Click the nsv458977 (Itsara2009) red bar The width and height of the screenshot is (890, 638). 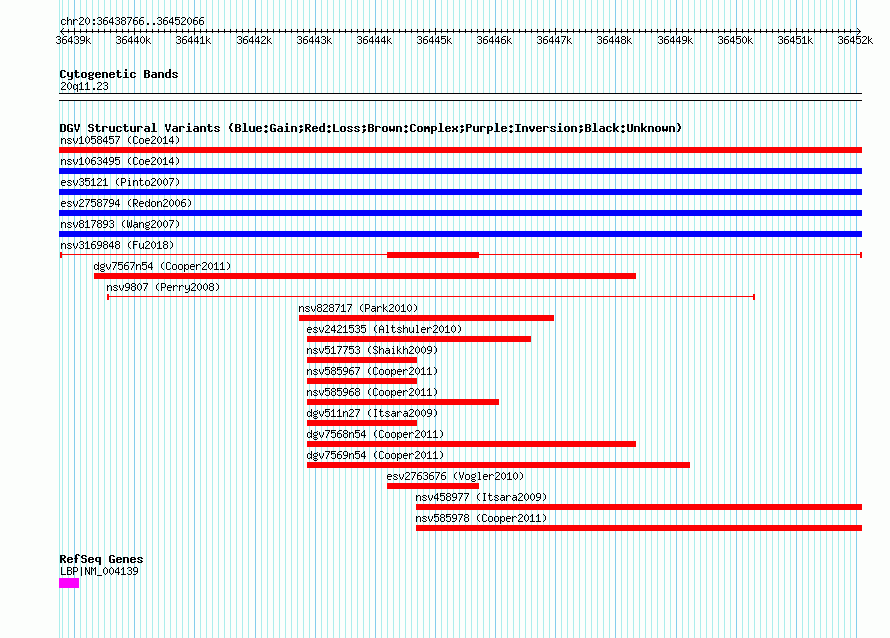639,507
